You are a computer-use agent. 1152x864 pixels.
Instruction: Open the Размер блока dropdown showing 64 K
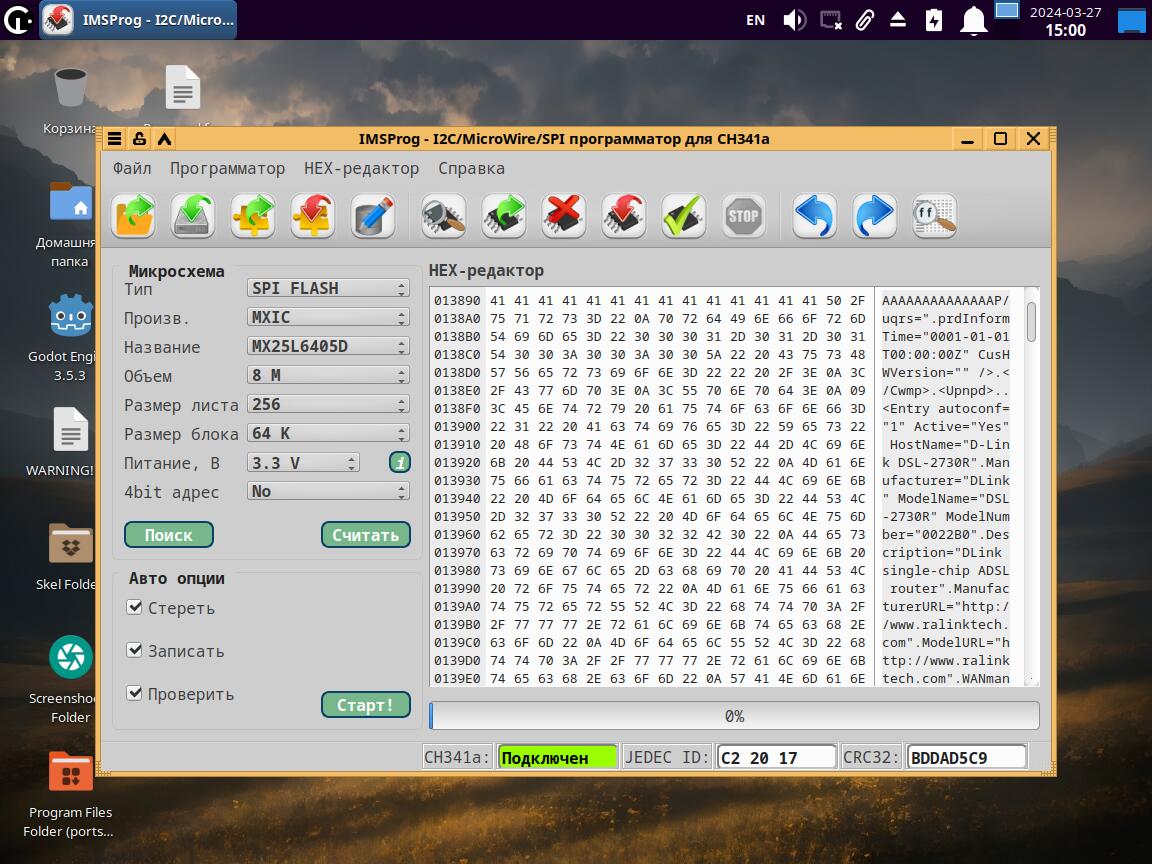pos(328,433)
